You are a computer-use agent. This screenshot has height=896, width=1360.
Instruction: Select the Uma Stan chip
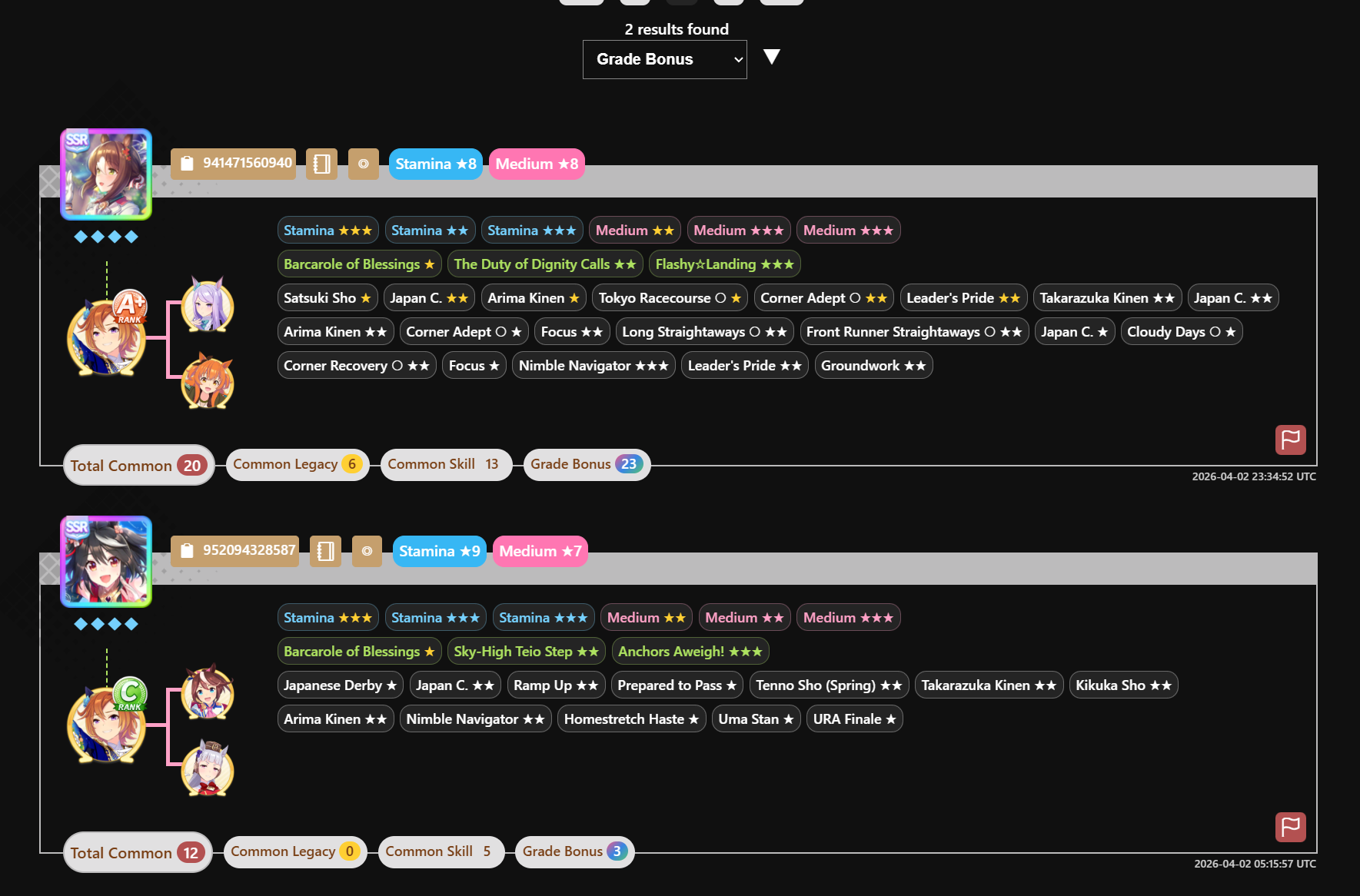click(756, 719)
